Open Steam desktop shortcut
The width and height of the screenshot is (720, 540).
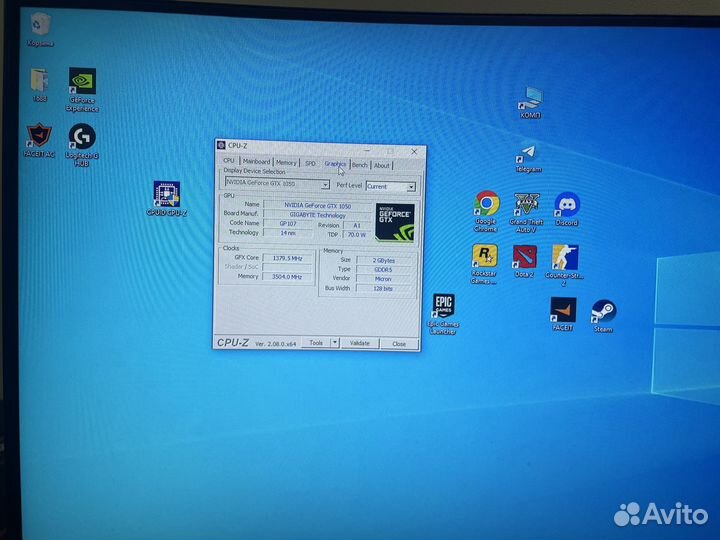point(603,316)
